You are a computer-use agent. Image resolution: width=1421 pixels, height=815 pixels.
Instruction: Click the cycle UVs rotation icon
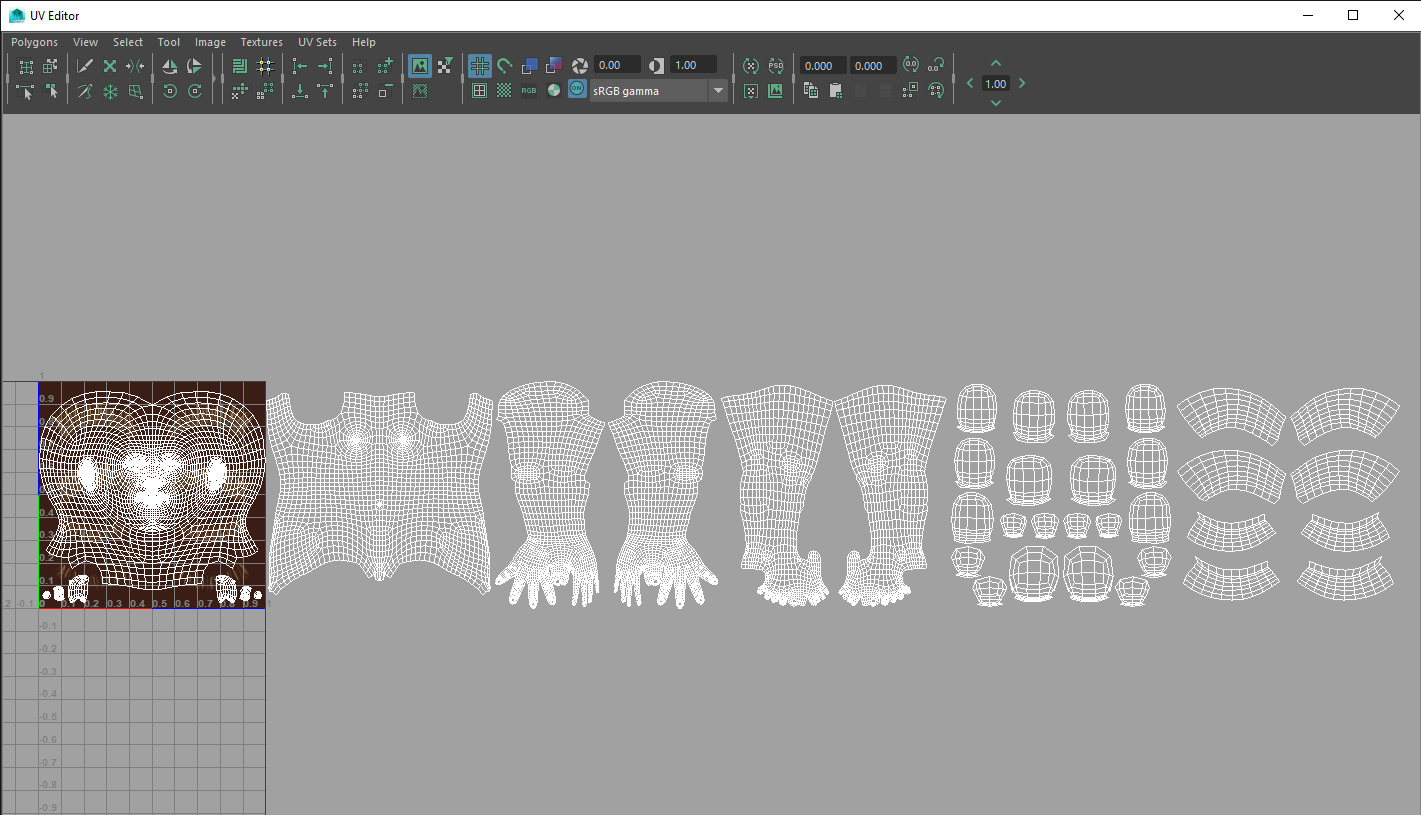[936, 91]
